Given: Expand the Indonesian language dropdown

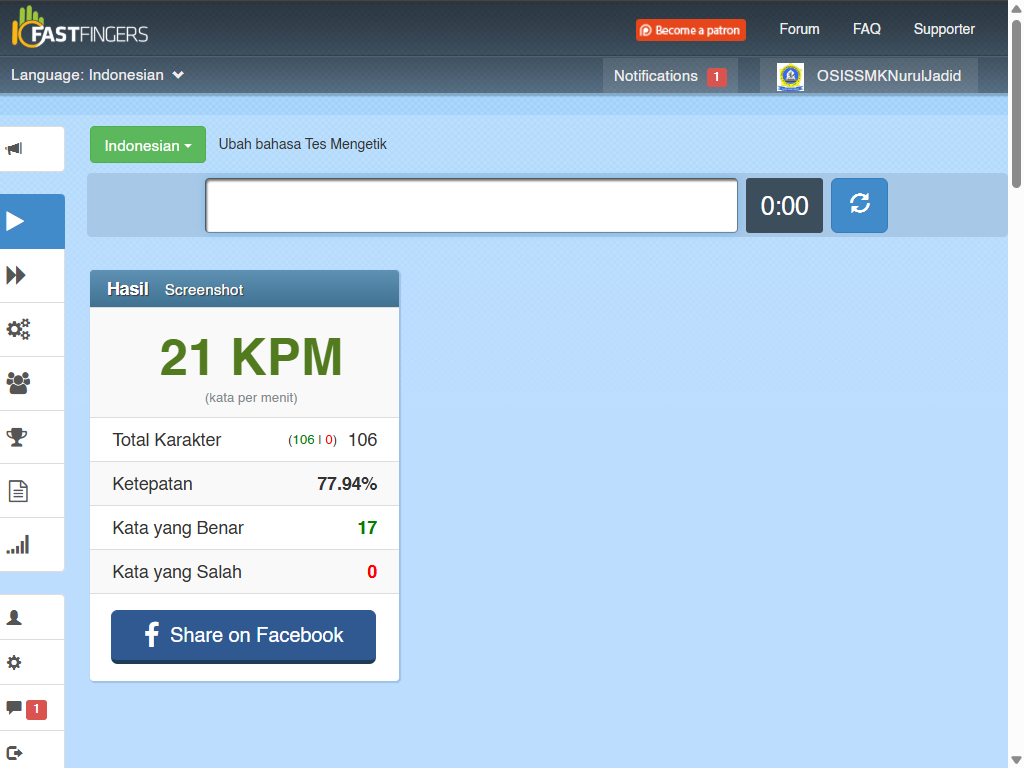Looking at the screenshot, I should tap(147, 144).
